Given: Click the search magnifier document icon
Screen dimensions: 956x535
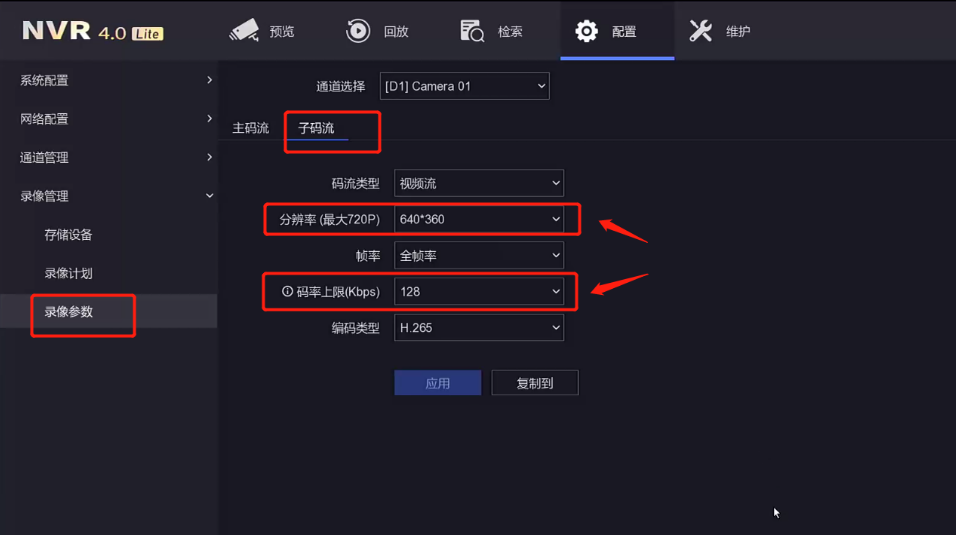Looking at the screenshot, I should click(x=472, y=31).
